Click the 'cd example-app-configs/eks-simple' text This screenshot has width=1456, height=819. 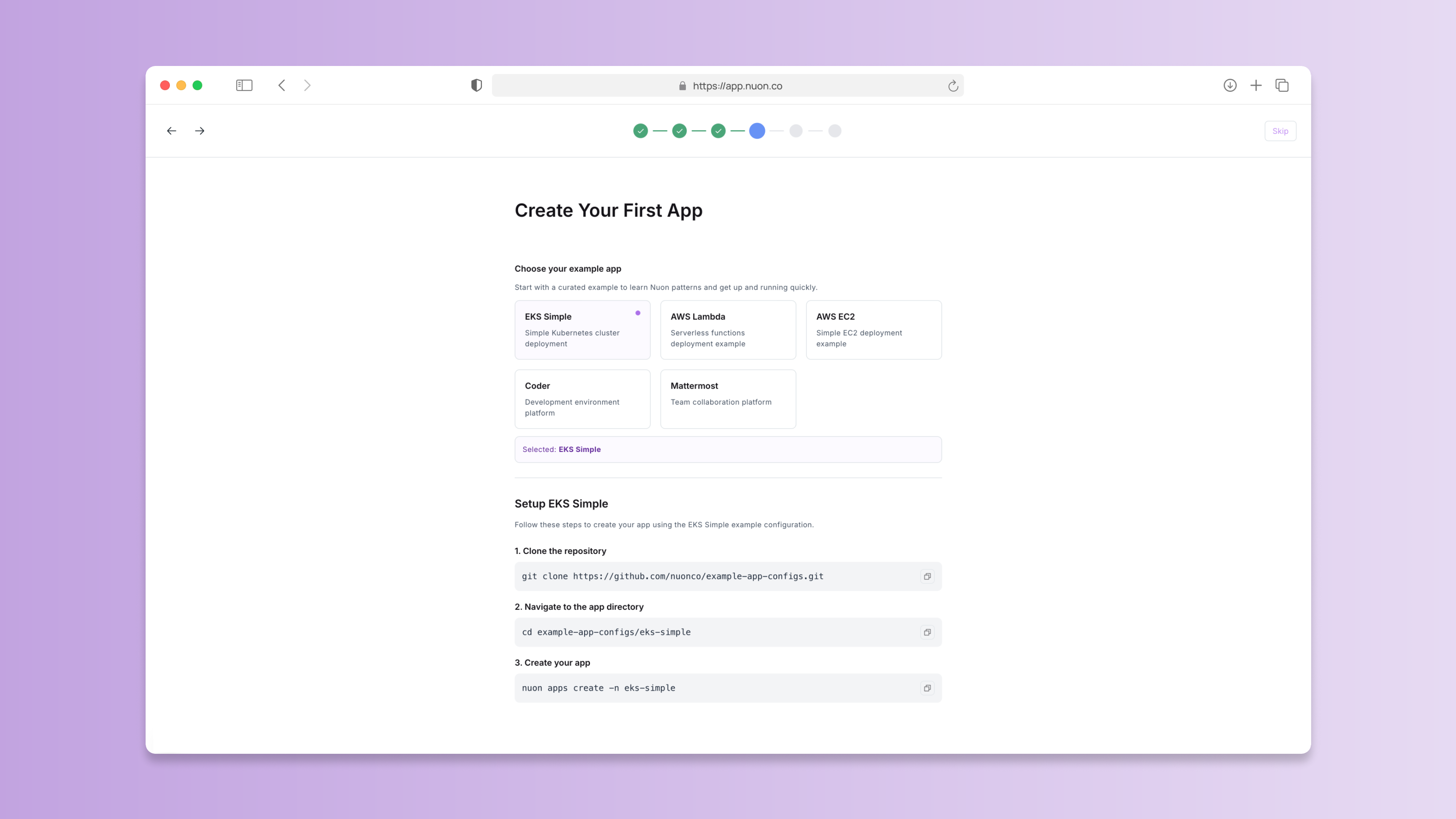point(606,632)
